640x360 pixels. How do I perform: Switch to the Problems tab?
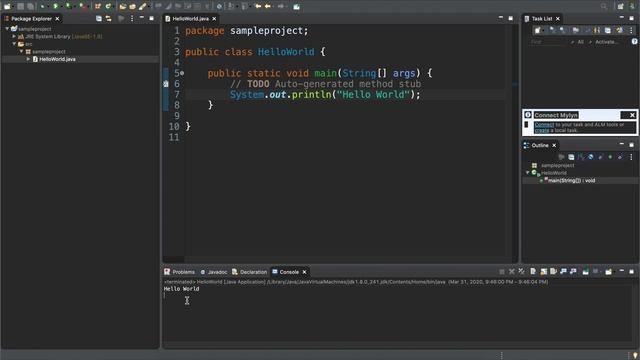tap(180, 272)
